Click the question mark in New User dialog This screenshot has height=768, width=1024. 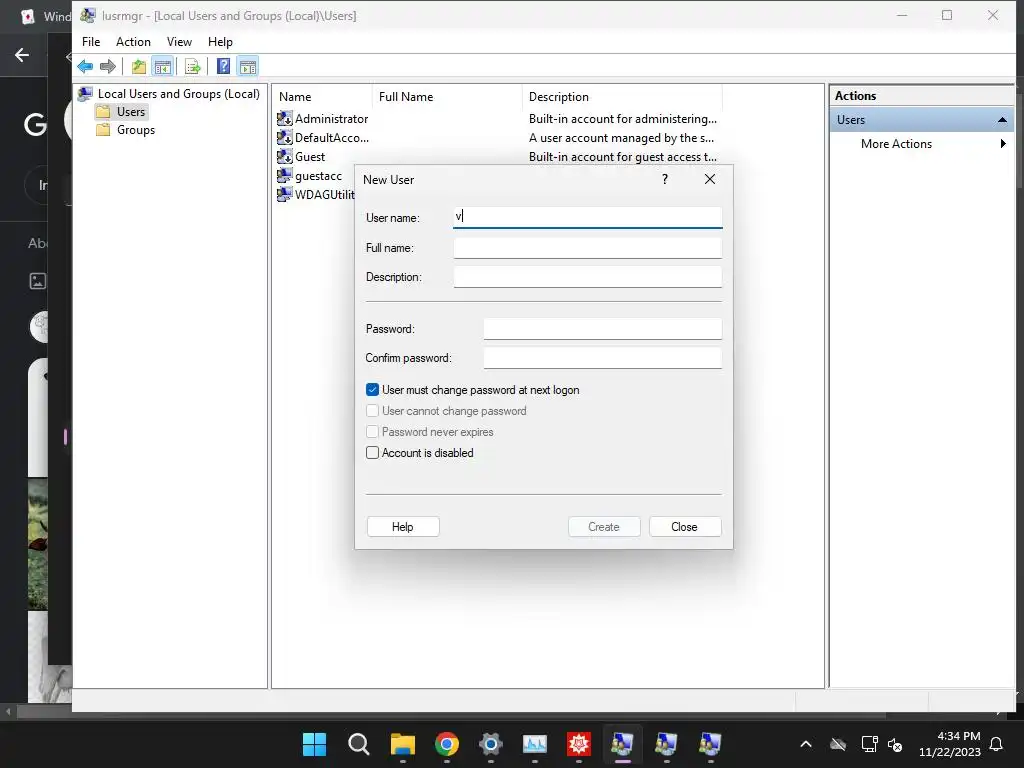point(665,179)
